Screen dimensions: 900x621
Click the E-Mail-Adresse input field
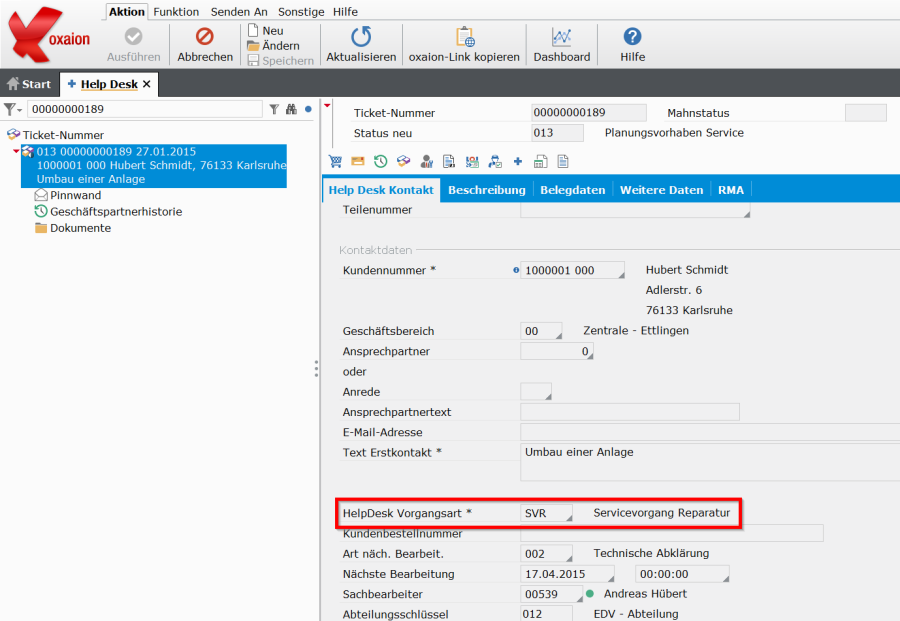pyautogui.click(x=710, y=432)
